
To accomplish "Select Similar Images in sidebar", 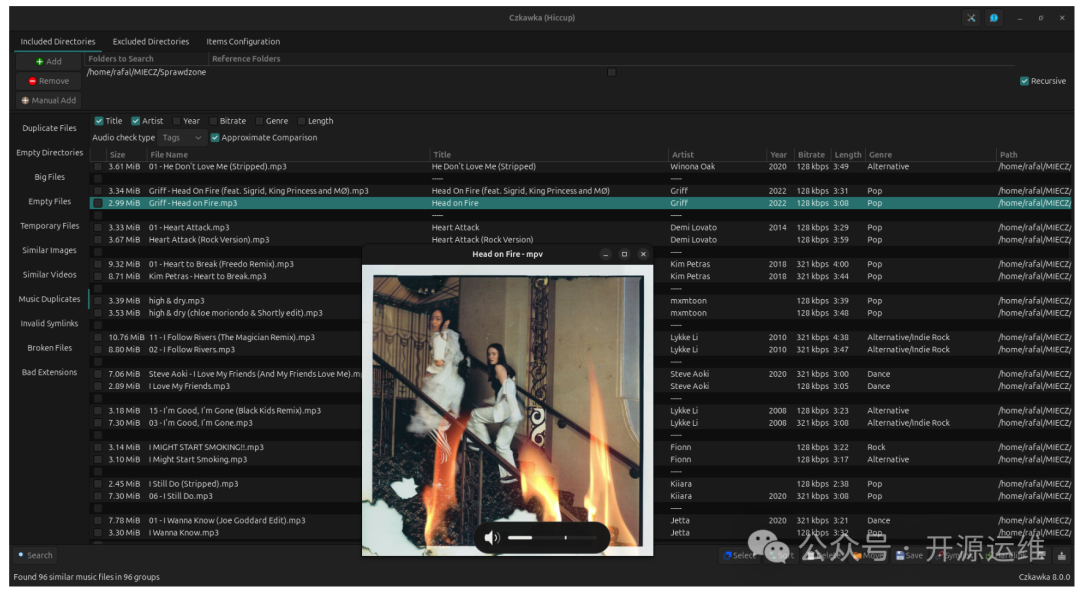I will (50, 250).
